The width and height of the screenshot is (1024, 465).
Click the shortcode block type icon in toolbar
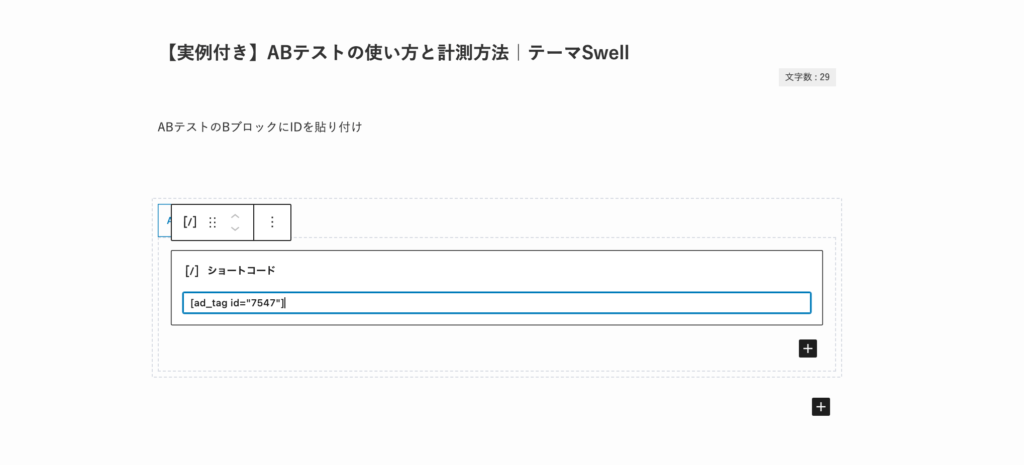click(190, 222)
